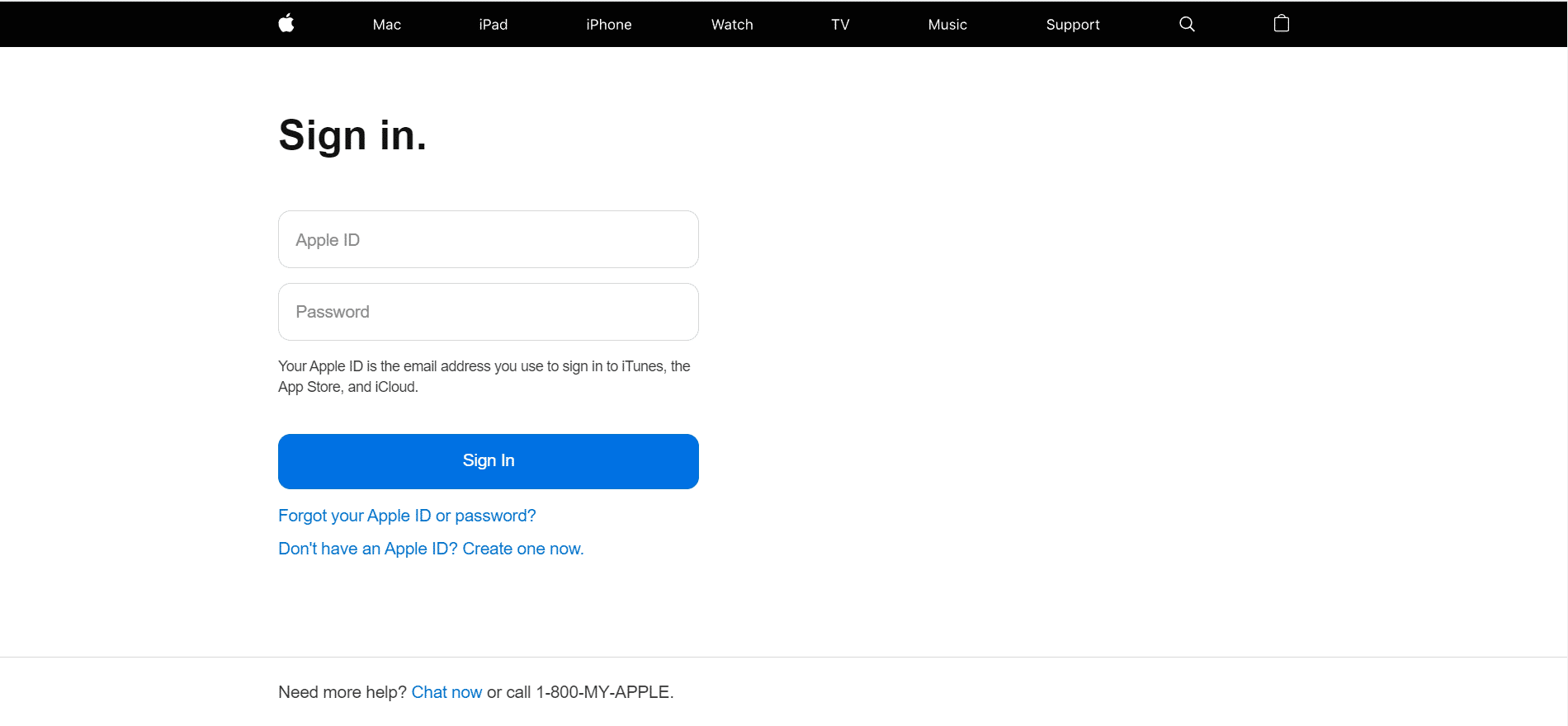The height and width of the screenshot is (726, 1568).
Task: Go to the iPad section
Action: click(493, 25)
